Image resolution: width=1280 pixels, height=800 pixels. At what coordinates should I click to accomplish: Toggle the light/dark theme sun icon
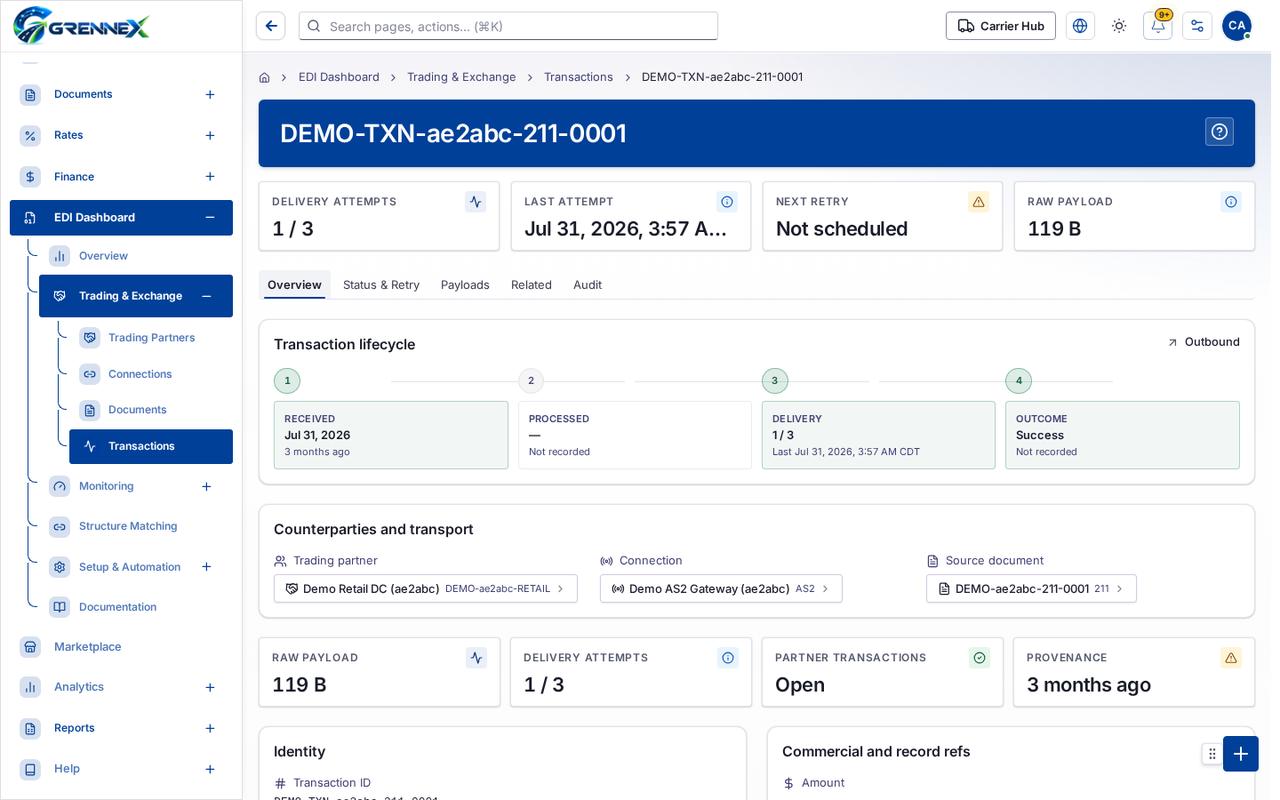1119,26
